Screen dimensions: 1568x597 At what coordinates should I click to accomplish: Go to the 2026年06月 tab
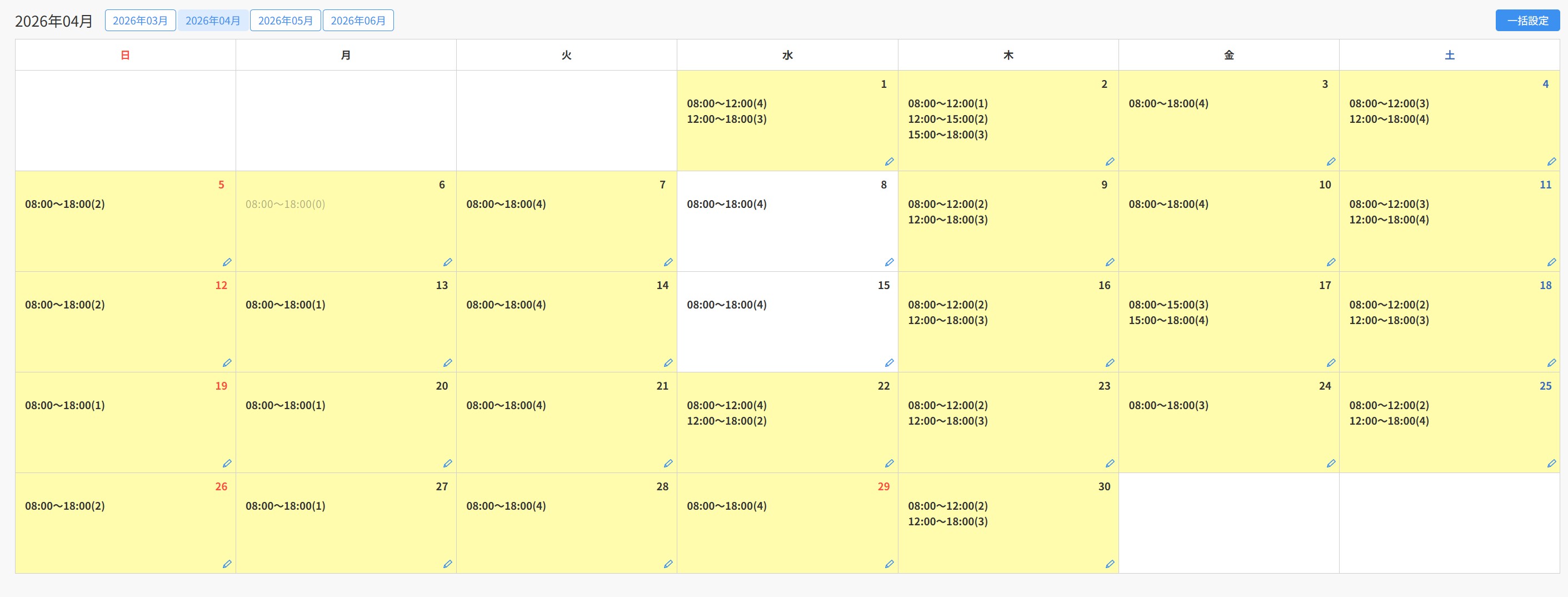358,21
